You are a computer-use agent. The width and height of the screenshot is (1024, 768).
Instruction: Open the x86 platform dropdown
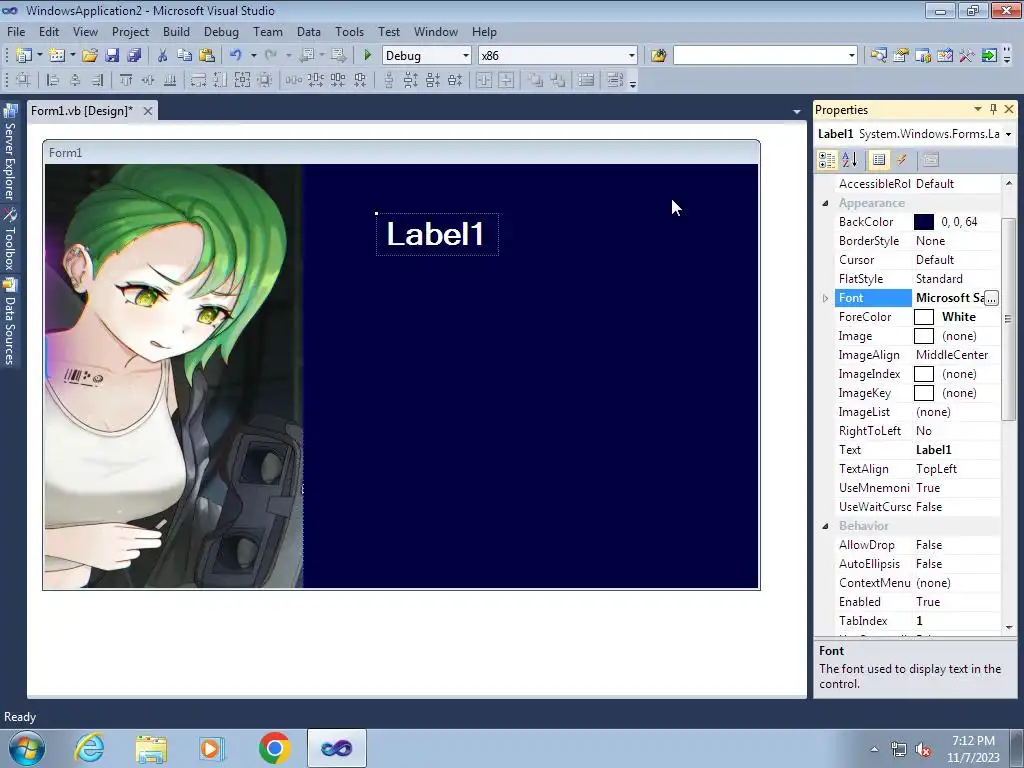point(632,56)
